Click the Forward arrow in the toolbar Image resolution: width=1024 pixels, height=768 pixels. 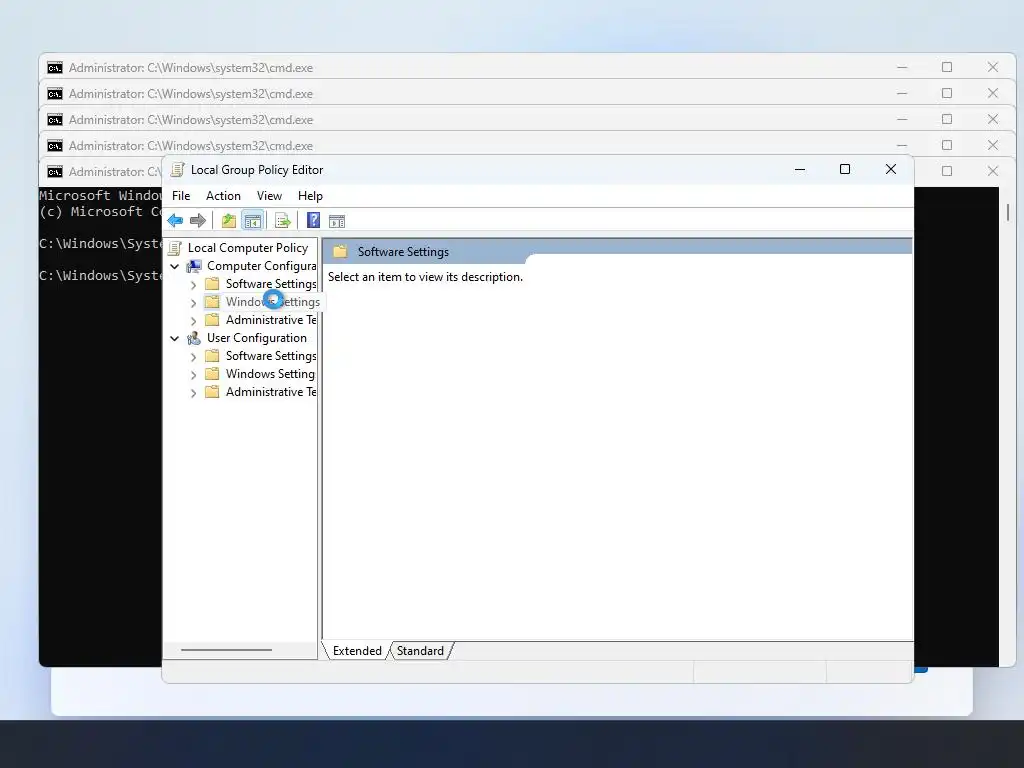pyautogui.click(x=198, y=221)
